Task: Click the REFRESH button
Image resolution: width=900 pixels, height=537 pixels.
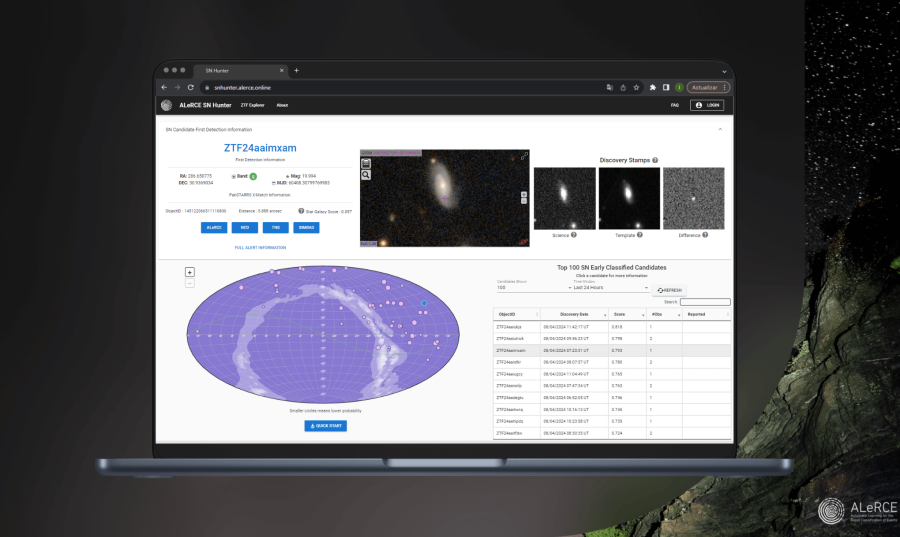Action: [669, 290]
